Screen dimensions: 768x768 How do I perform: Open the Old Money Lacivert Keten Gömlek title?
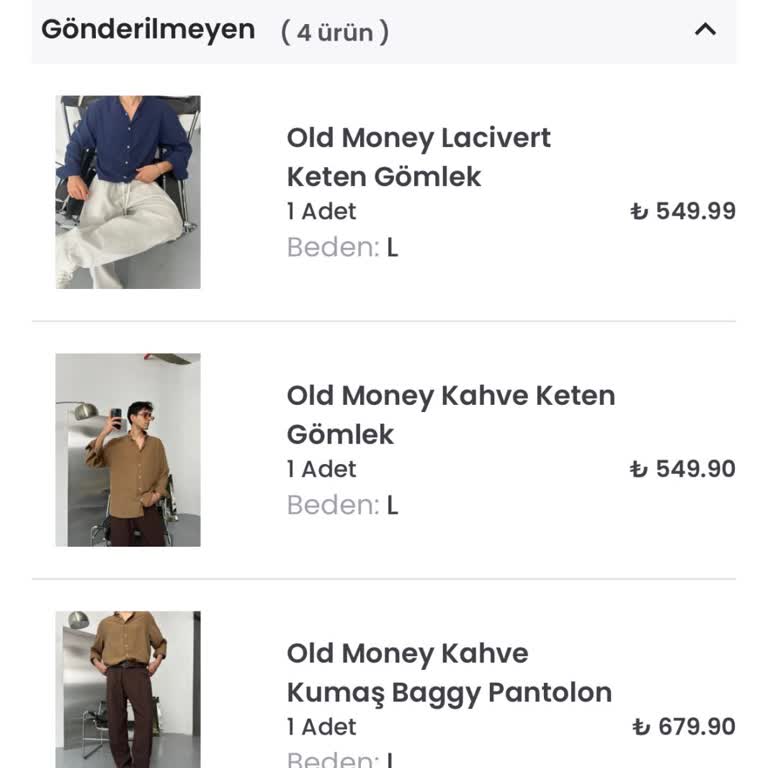tap(418, 157)
